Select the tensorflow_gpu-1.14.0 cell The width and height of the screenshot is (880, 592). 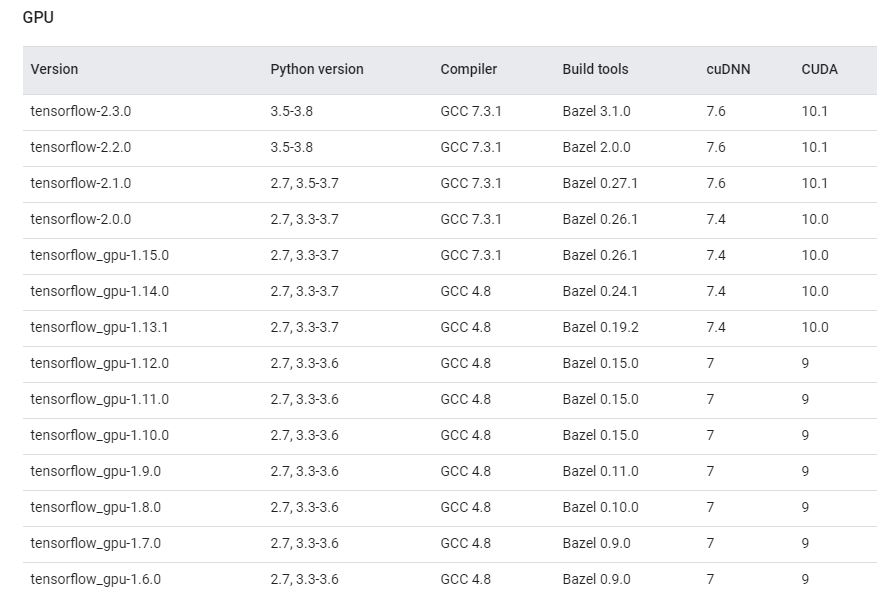[100, 291]
